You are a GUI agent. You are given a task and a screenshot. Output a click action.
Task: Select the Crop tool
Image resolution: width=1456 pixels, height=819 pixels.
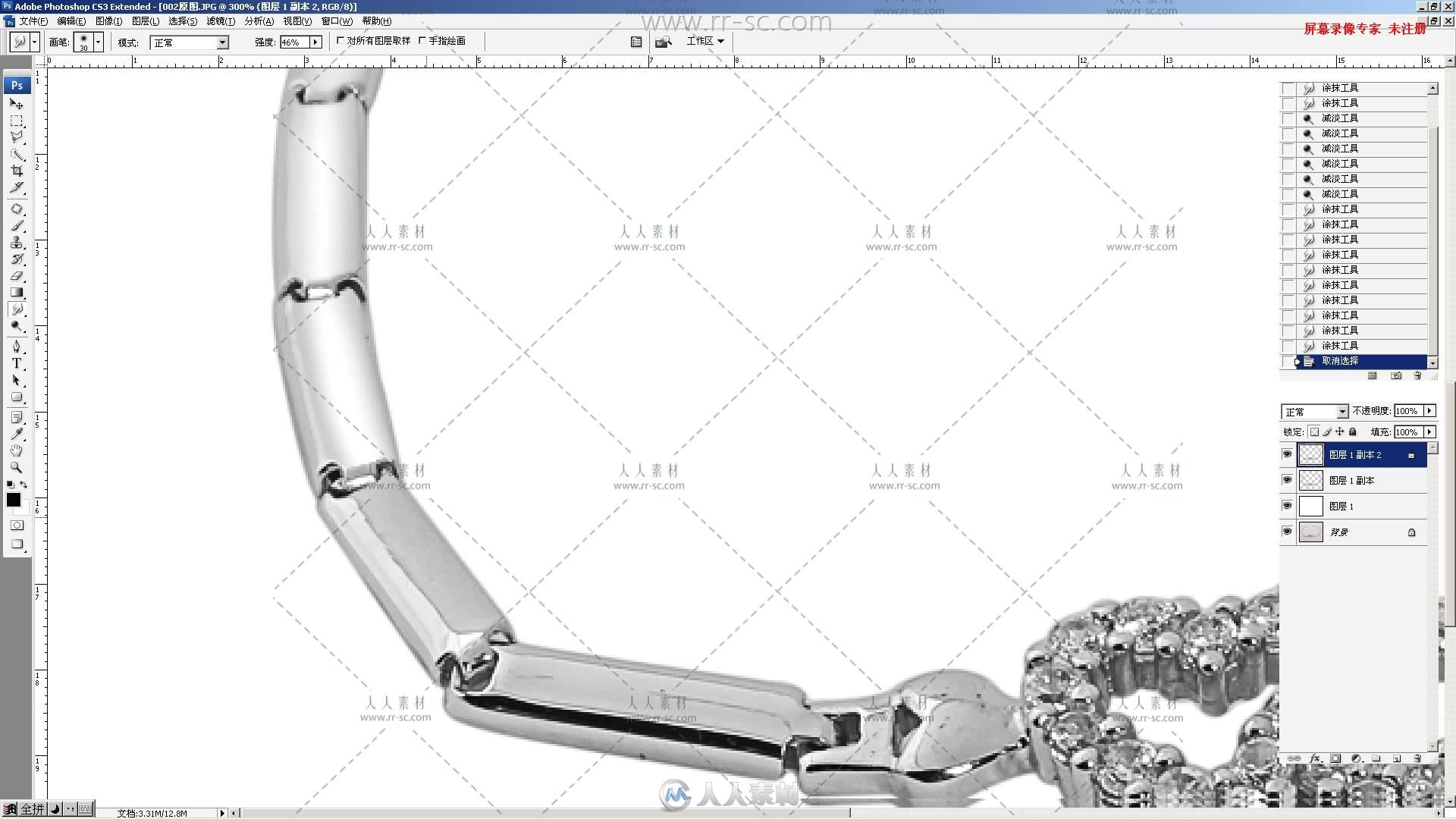pyautogui.click(x=16, y=171)
